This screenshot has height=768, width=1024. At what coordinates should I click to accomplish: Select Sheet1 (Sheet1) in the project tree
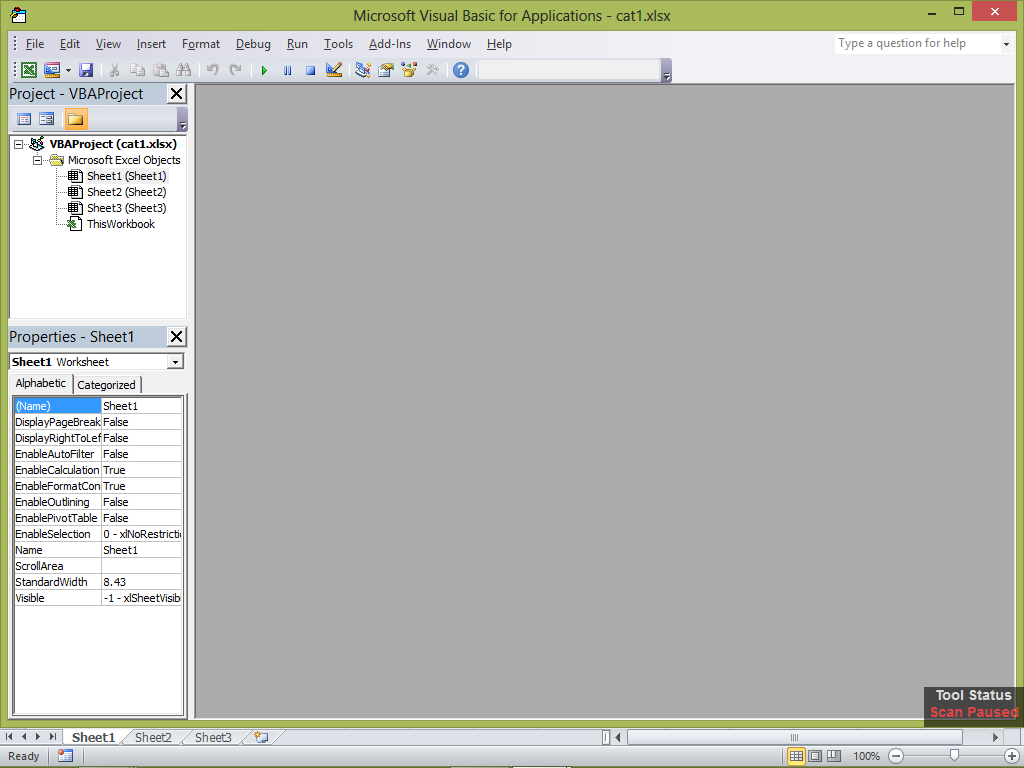pyautogui.click(x=127, y=176)
